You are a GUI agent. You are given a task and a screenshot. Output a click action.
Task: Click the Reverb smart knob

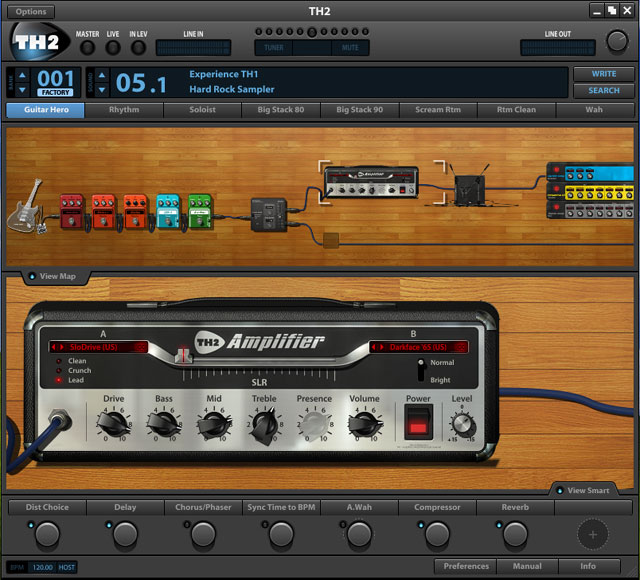click(x=515, y=534)
